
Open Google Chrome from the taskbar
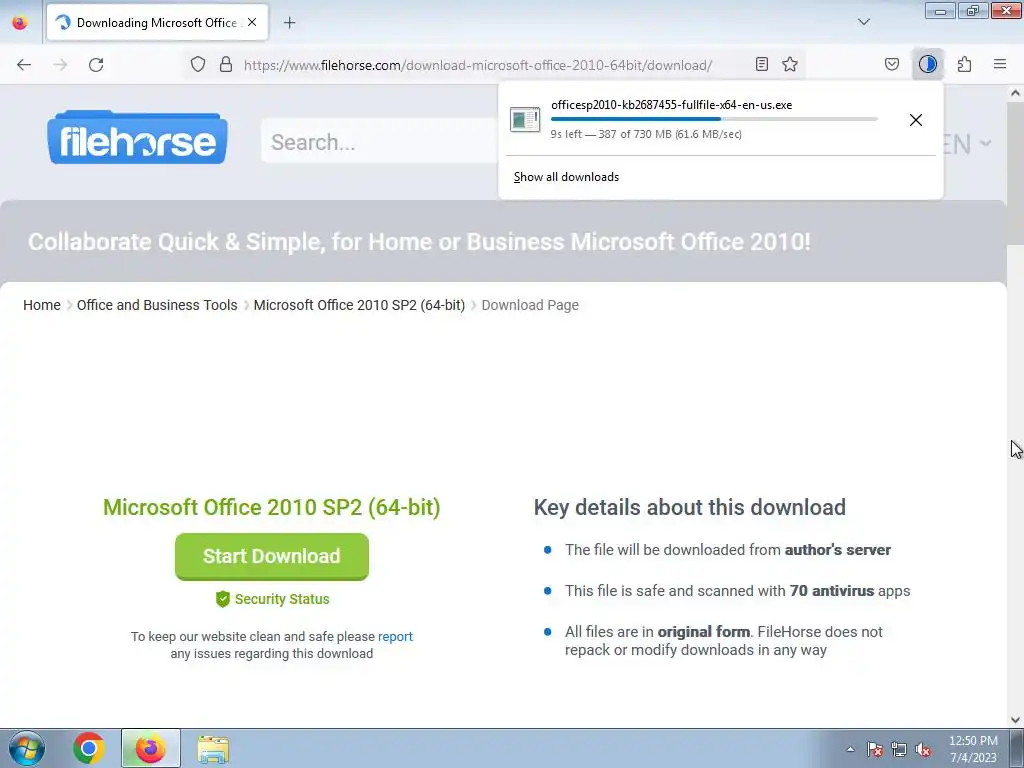click(89, 748)
